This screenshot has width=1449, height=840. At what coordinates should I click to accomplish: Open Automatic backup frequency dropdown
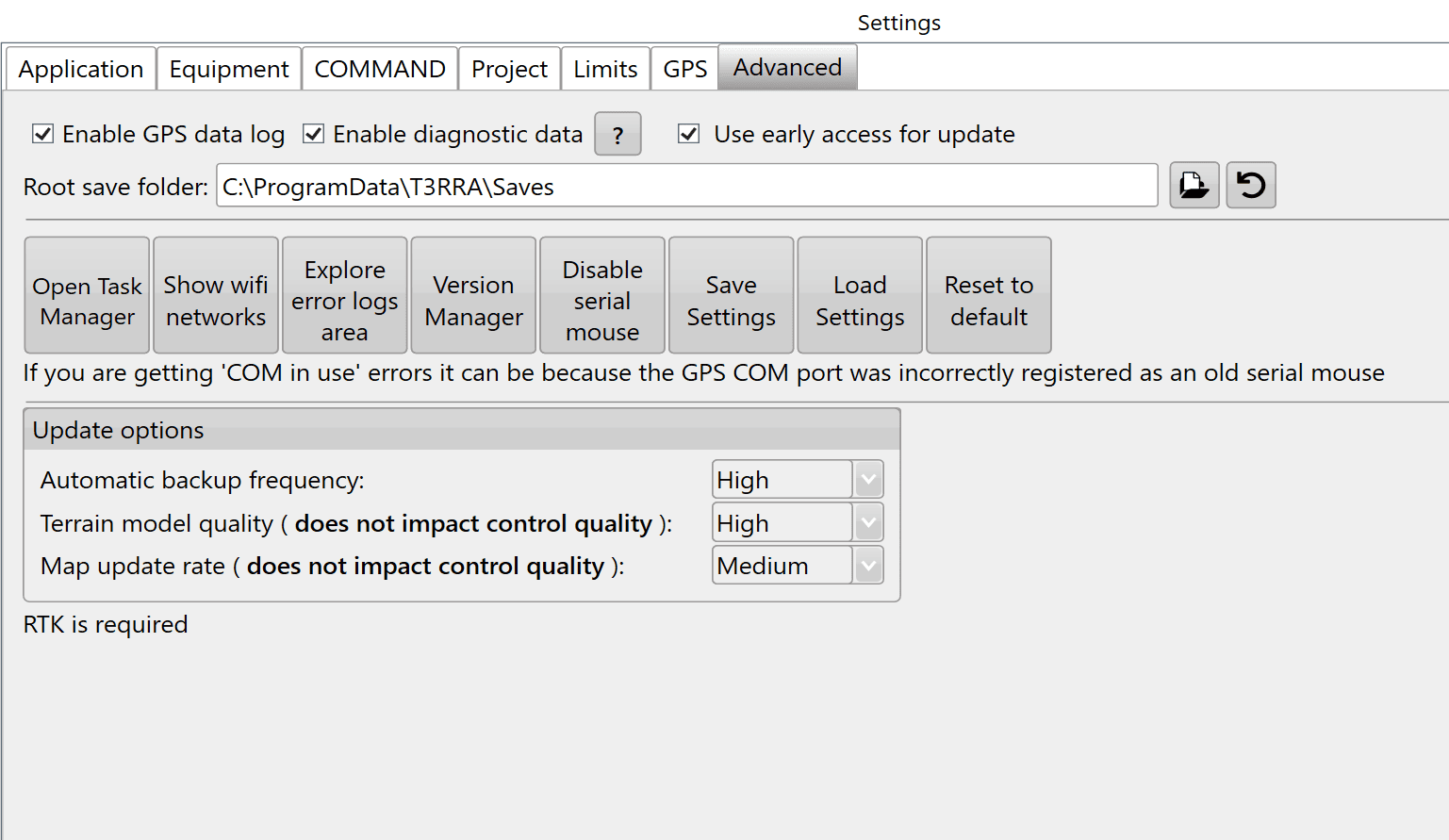click(x=798, y=479)
